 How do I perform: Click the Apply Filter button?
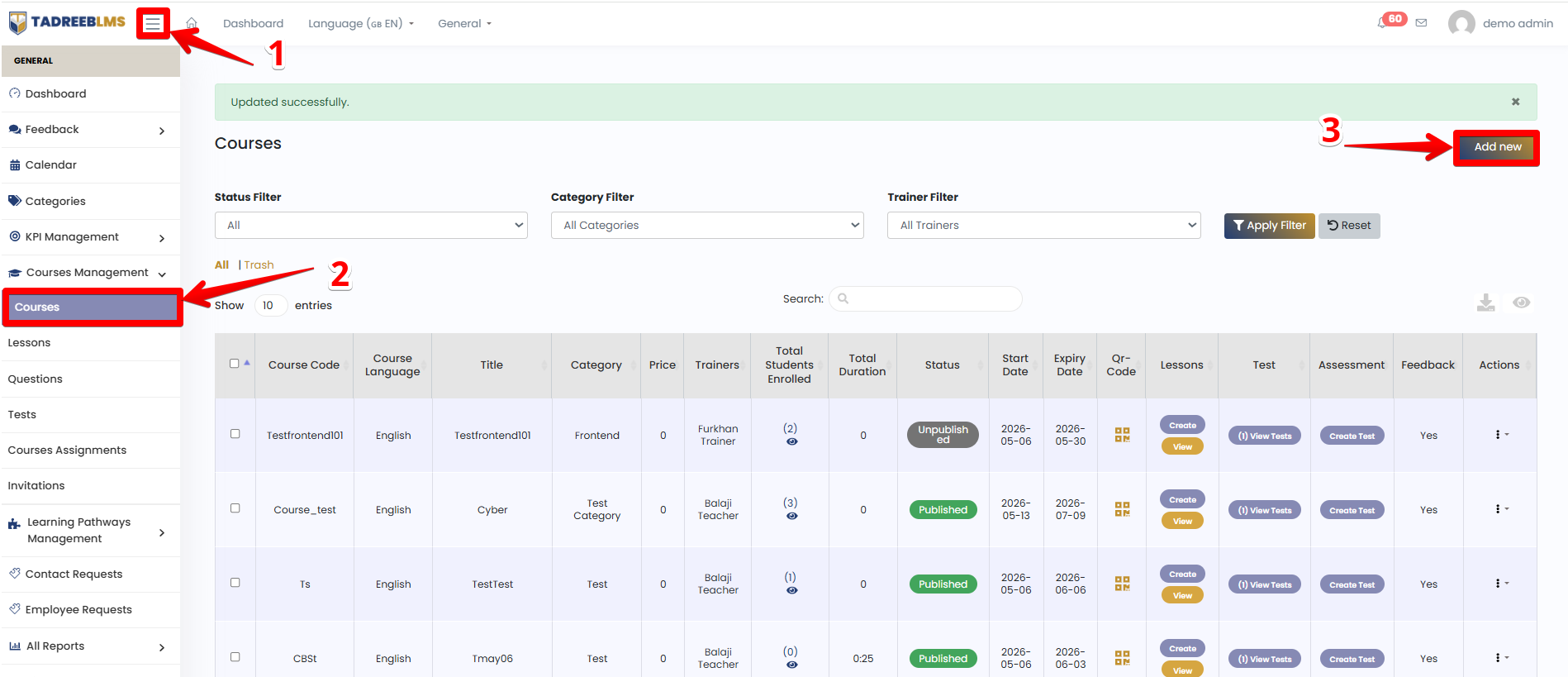(x=1269, y=226)
